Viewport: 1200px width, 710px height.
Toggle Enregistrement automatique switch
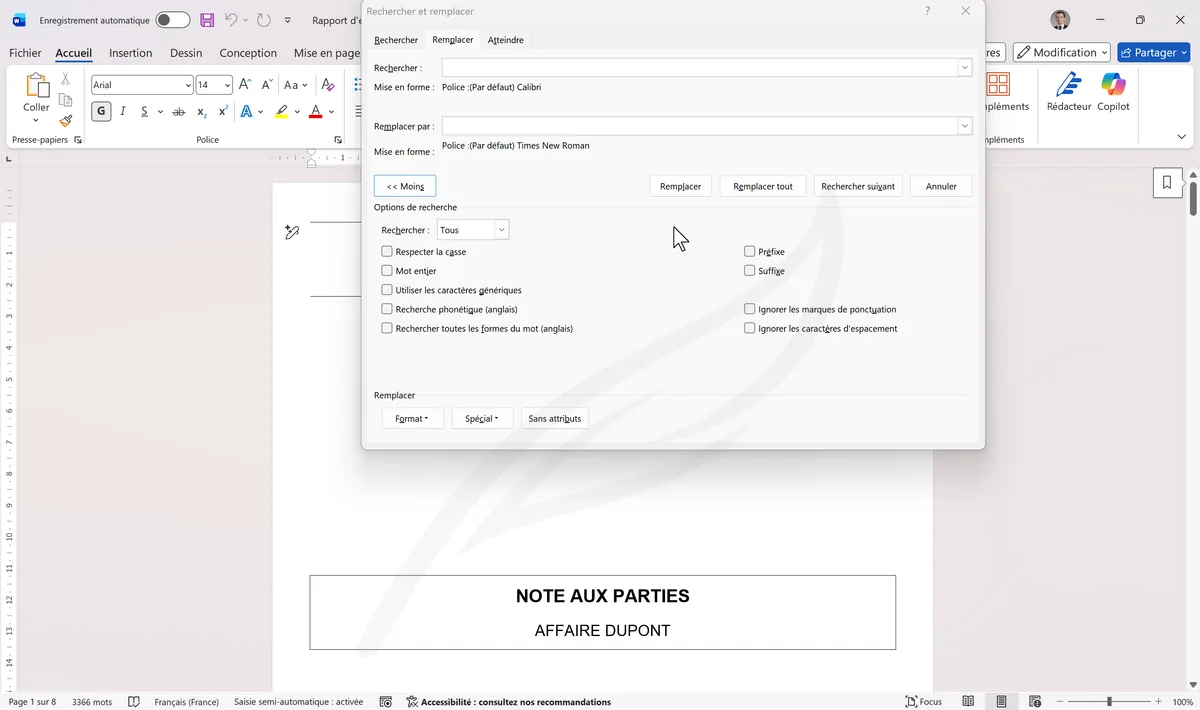[x=172, y=20]
